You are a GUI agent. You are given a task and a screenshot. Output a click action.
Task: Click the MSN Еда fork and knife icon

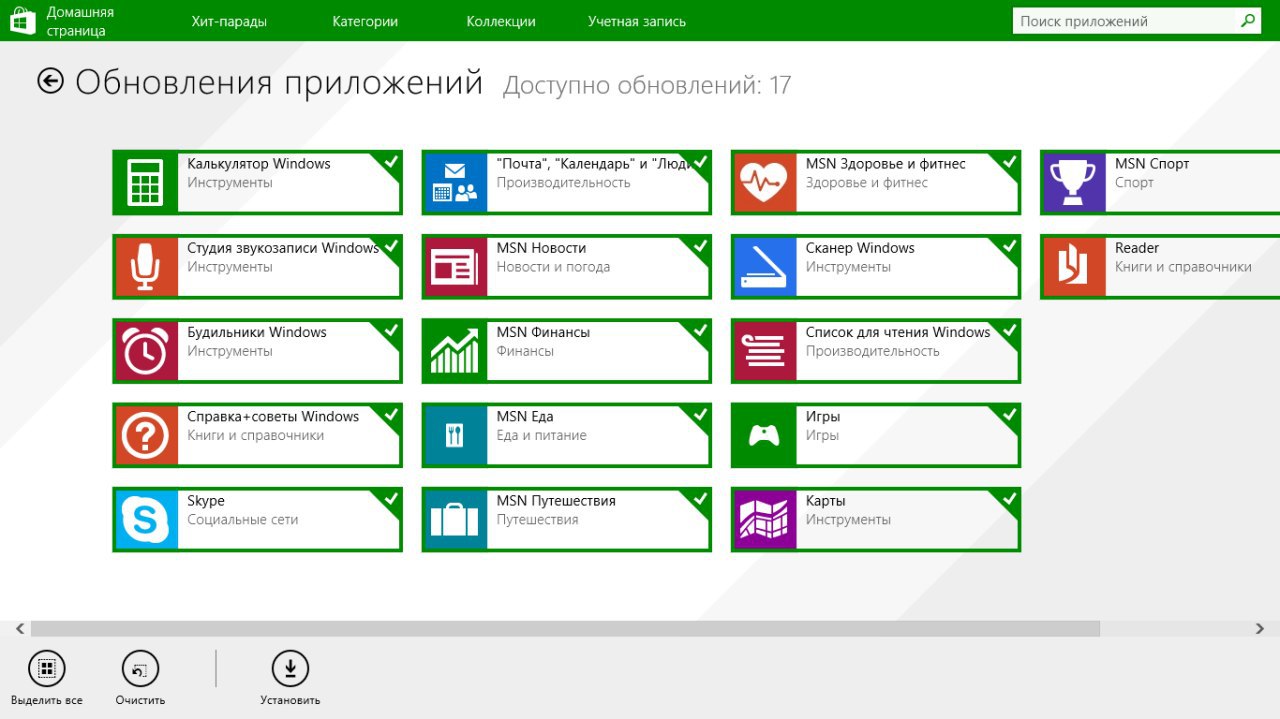[456, 435]
